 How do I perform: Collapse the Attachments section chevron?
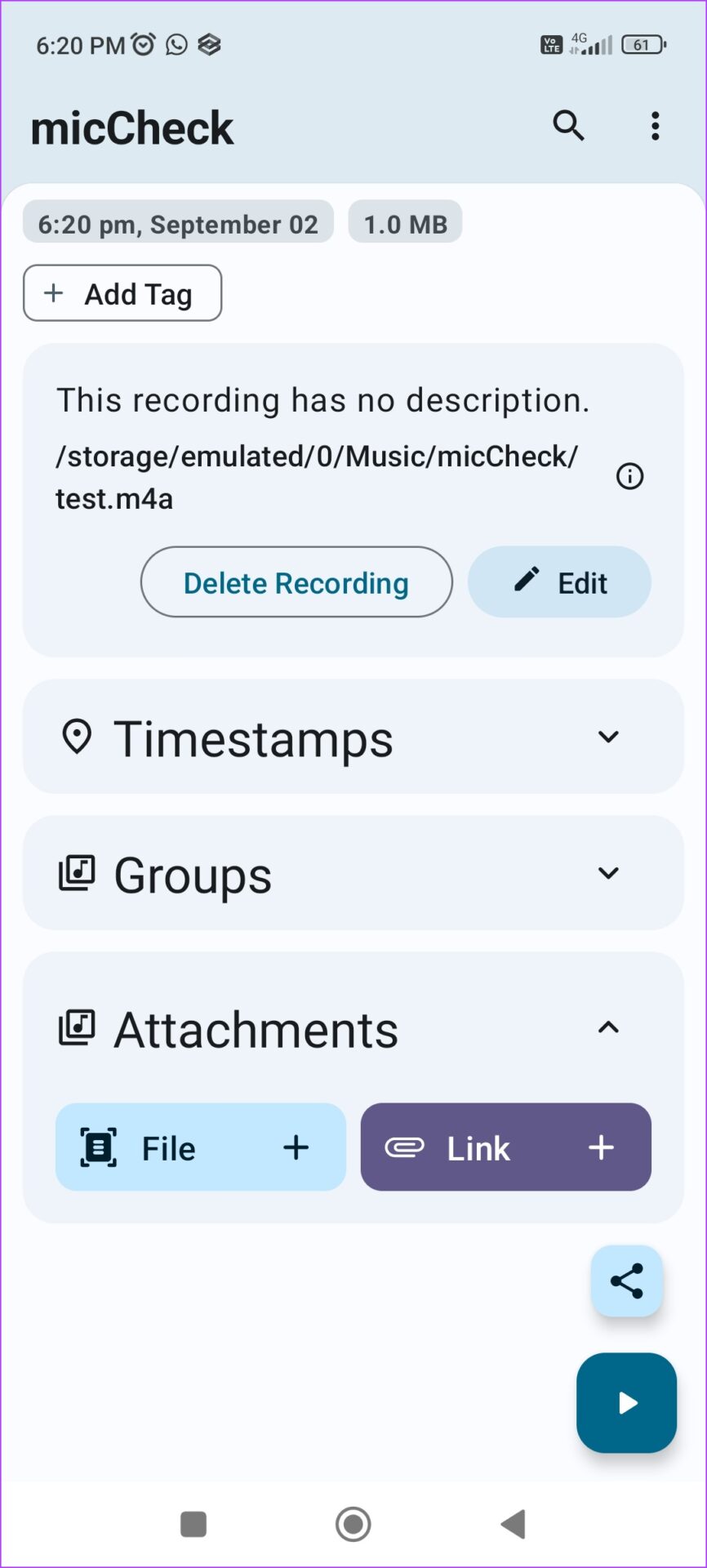tap(608, 1027)
